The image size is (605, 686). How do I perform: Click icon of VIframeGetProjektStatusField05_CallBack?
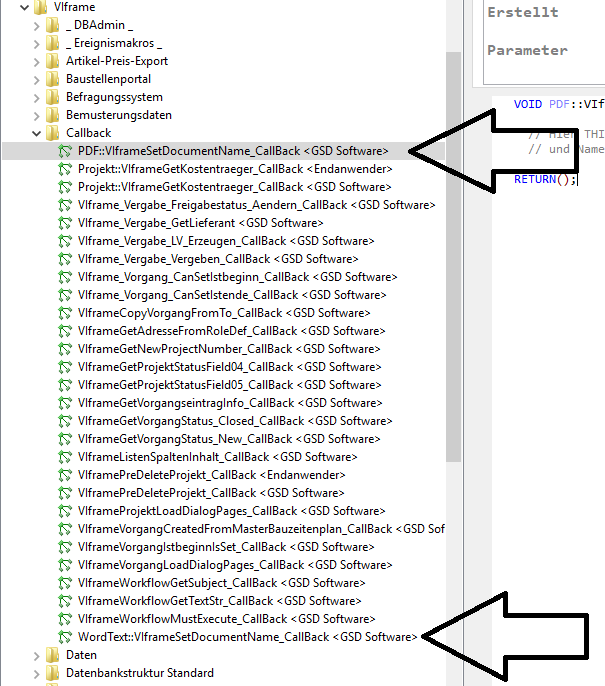(65, 385)
